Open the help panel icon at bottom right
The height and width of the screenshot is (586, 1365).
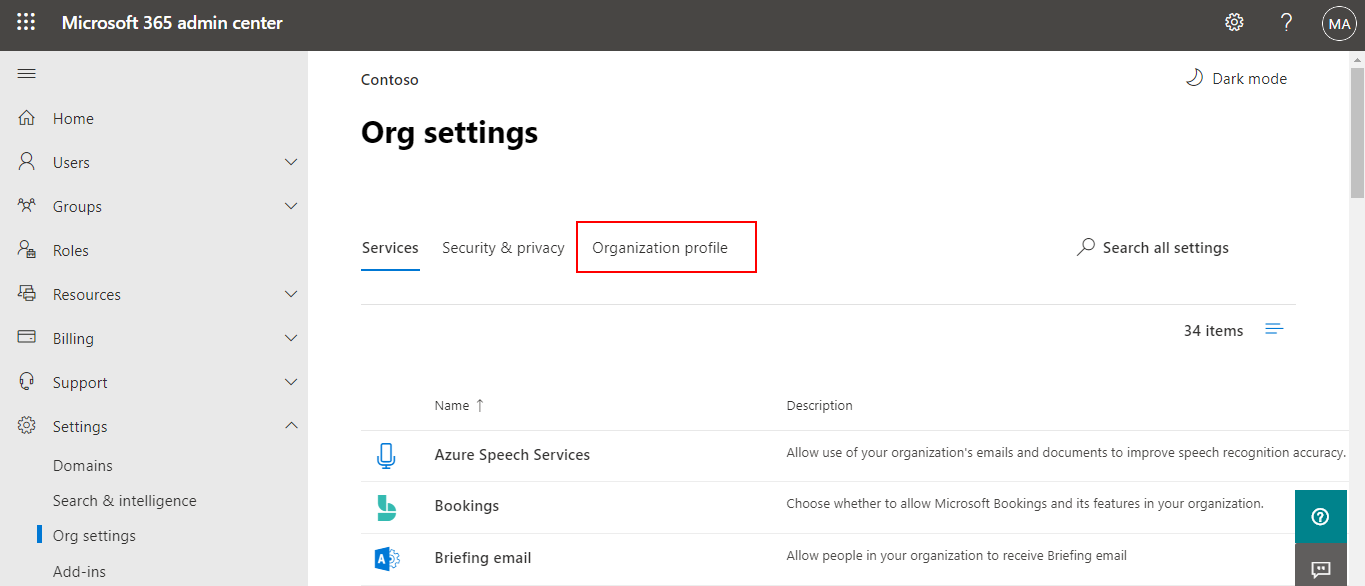pyautogui.click(x=1320, y=516)
